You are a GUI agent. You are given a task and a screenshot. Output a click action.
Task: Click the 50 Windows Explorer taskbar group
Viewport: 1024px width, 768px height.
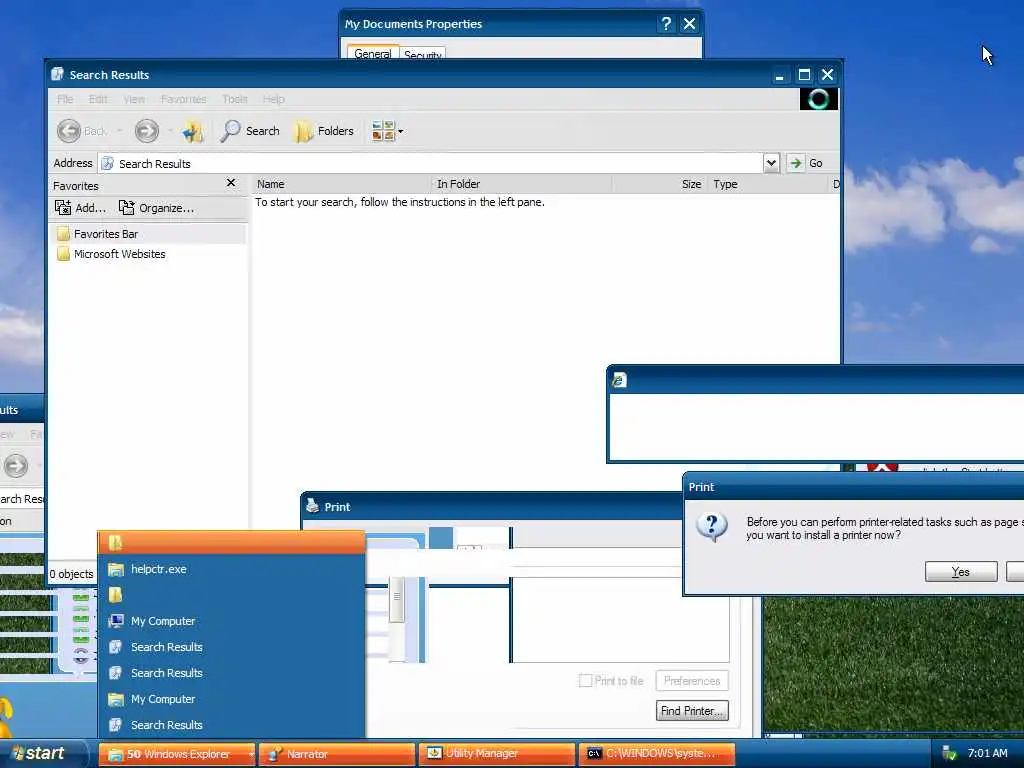176,754
